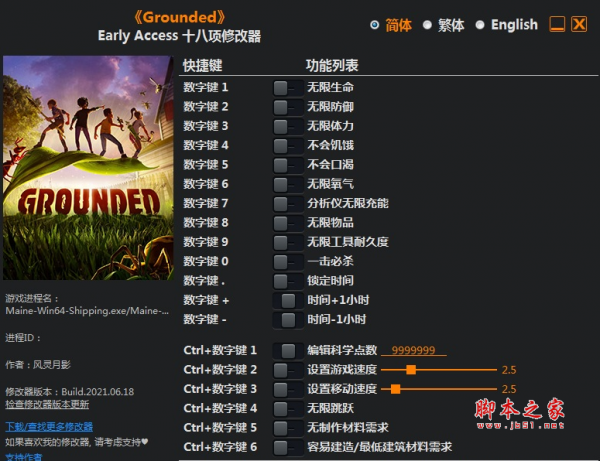Screen dimensions: 600x461
Task: Toggle 无限生命 switch
Action: tap(288, 88)
